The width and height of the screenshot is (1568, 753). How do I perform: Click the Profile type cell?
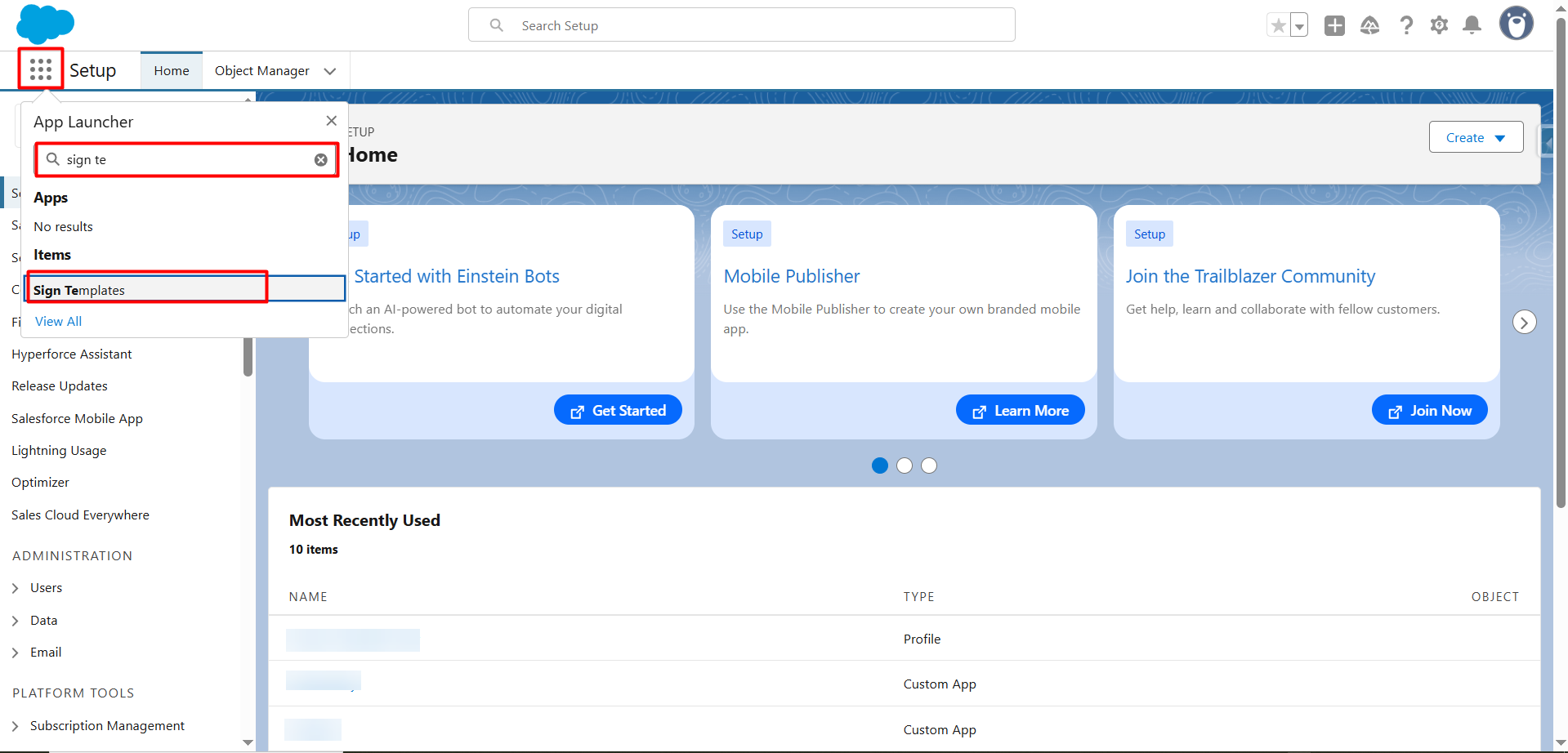pyautogui.click(x=922, y=639)
